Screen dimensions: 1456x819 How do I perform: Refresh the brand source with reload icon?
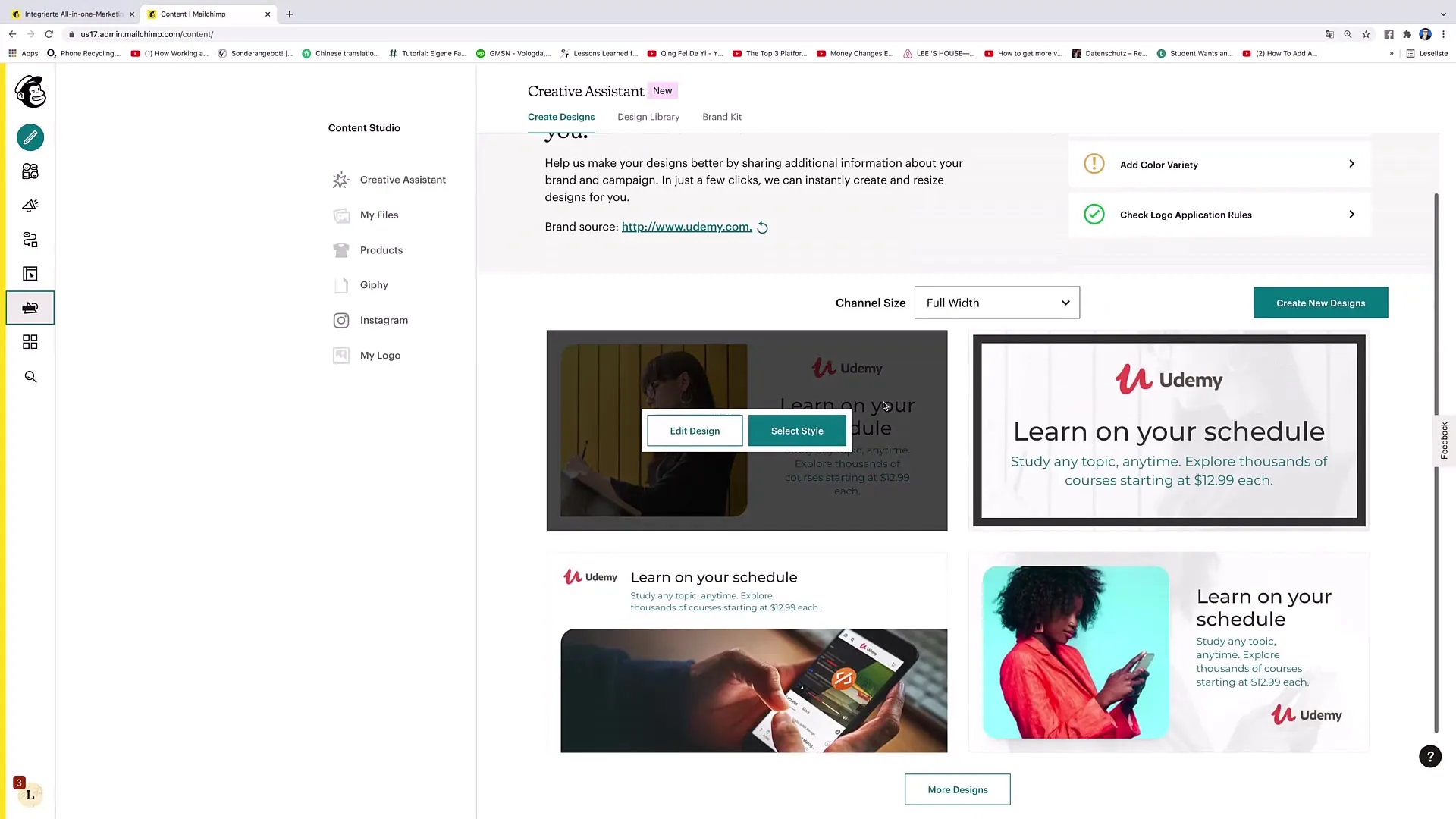click(763, 227)
